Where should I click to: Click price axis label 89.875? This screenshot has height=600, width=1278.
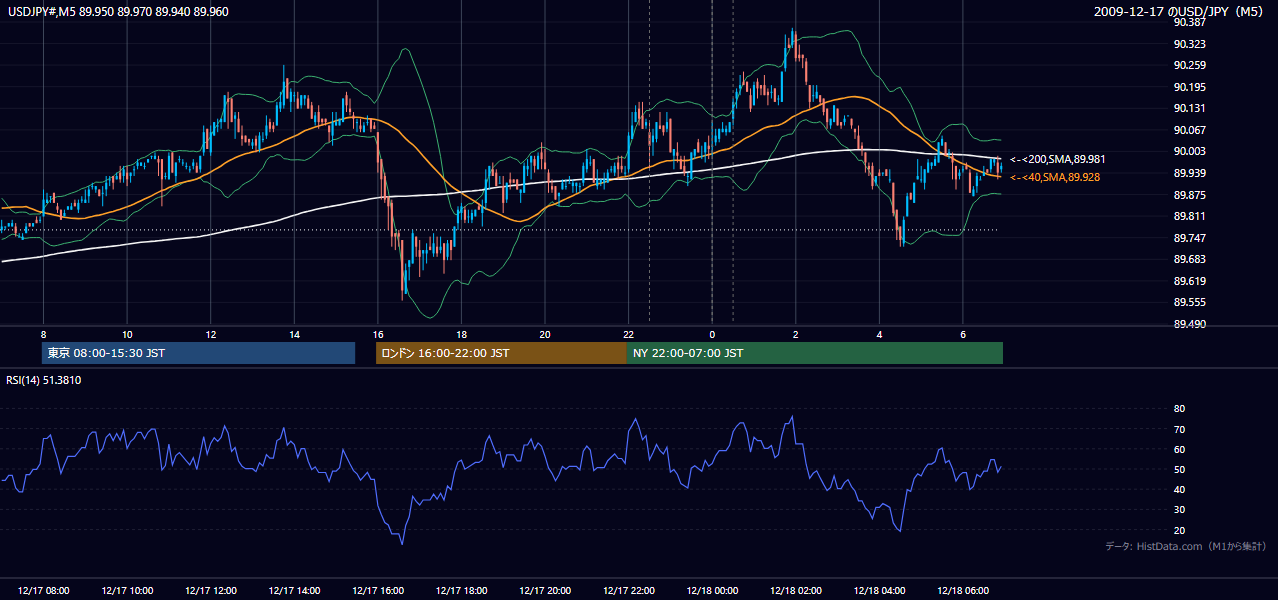1189,195
